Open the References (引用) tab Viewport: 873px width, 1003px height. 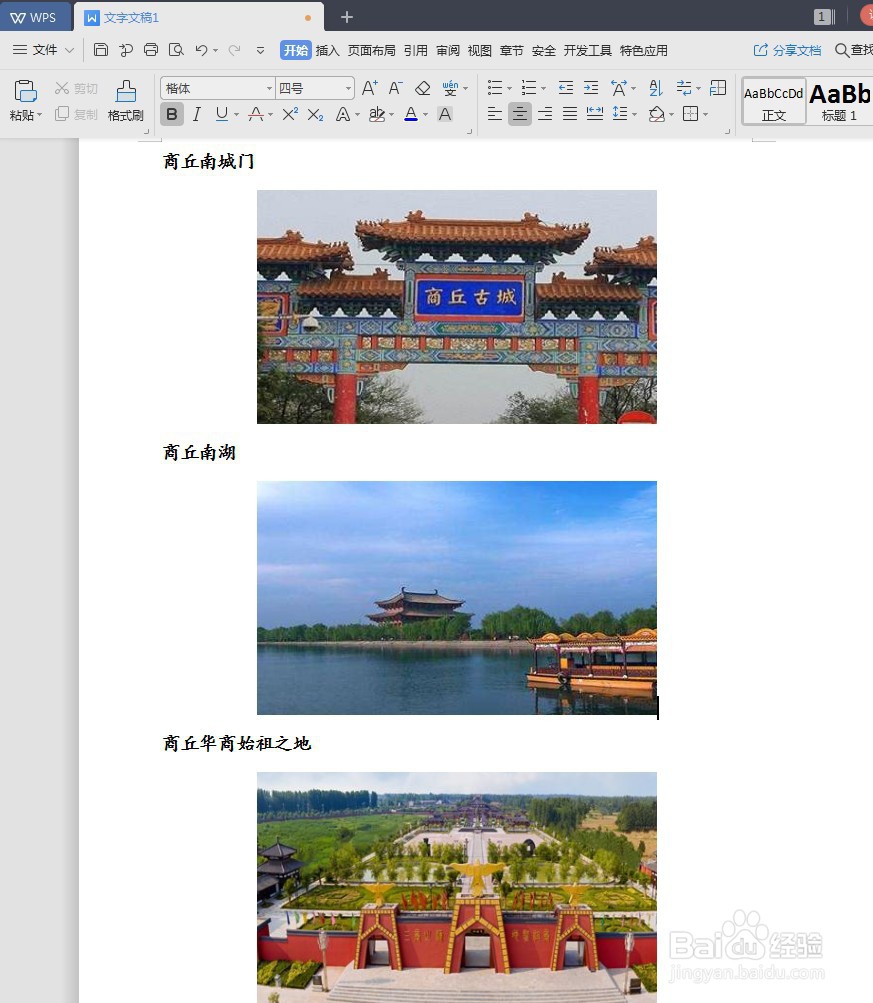click(x=416, y=51)
